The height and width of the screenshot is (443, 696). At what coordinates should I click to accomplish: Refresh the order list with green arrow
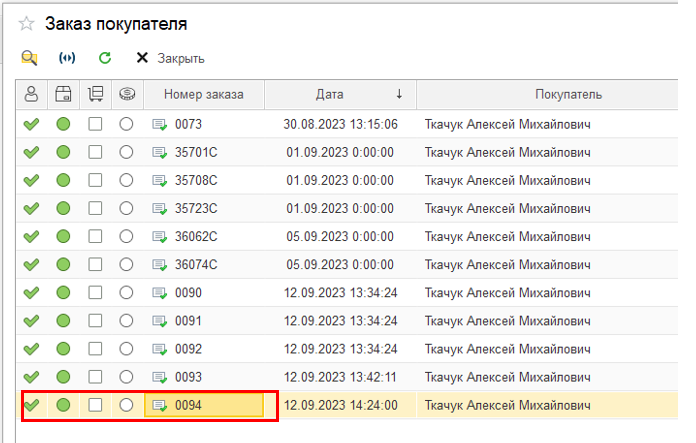(104, 58)
